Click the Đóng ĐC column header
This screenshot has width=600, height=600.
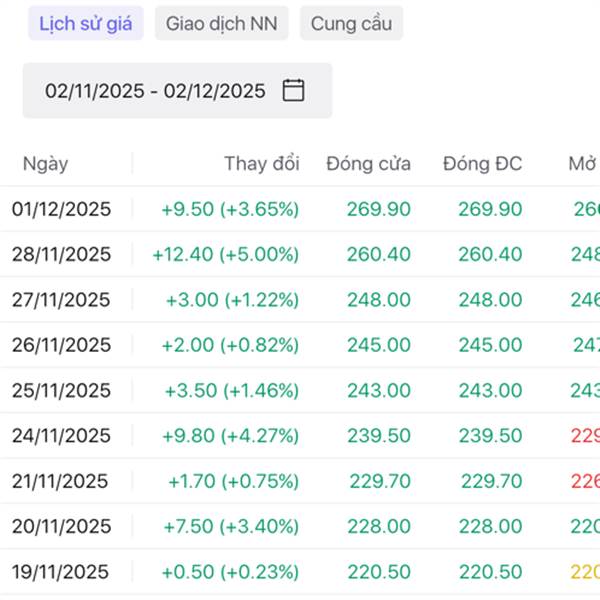click(x=482, y=164)
